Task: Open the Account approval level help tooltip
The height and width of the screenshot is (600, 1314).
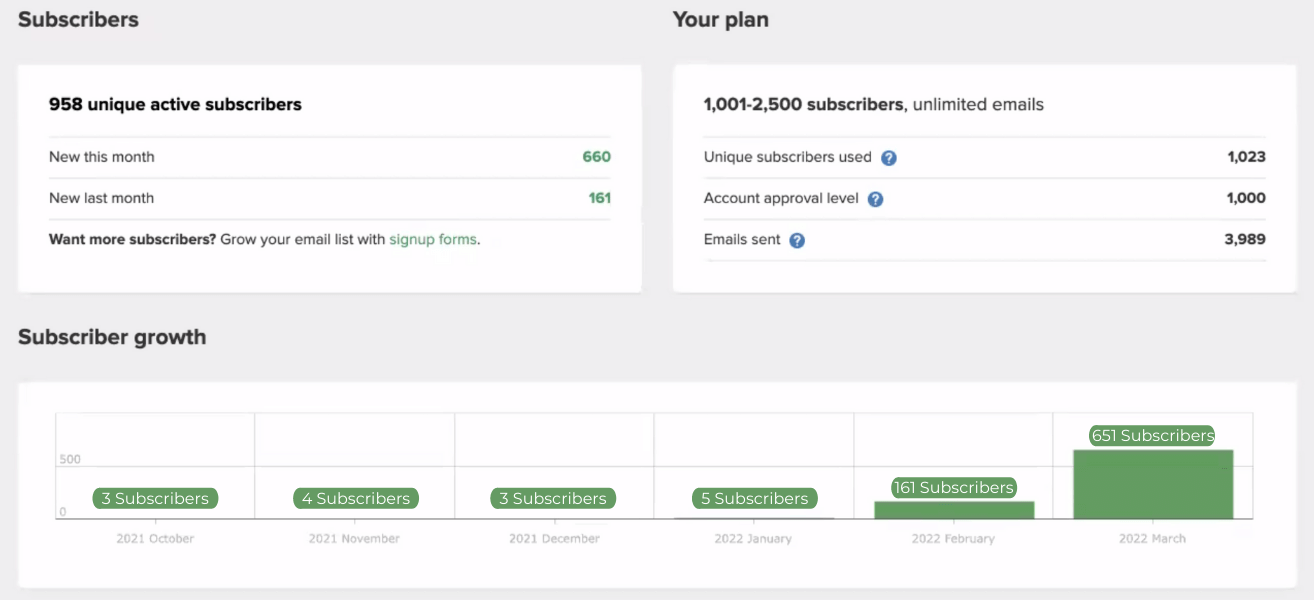Action: pos(876,198)
